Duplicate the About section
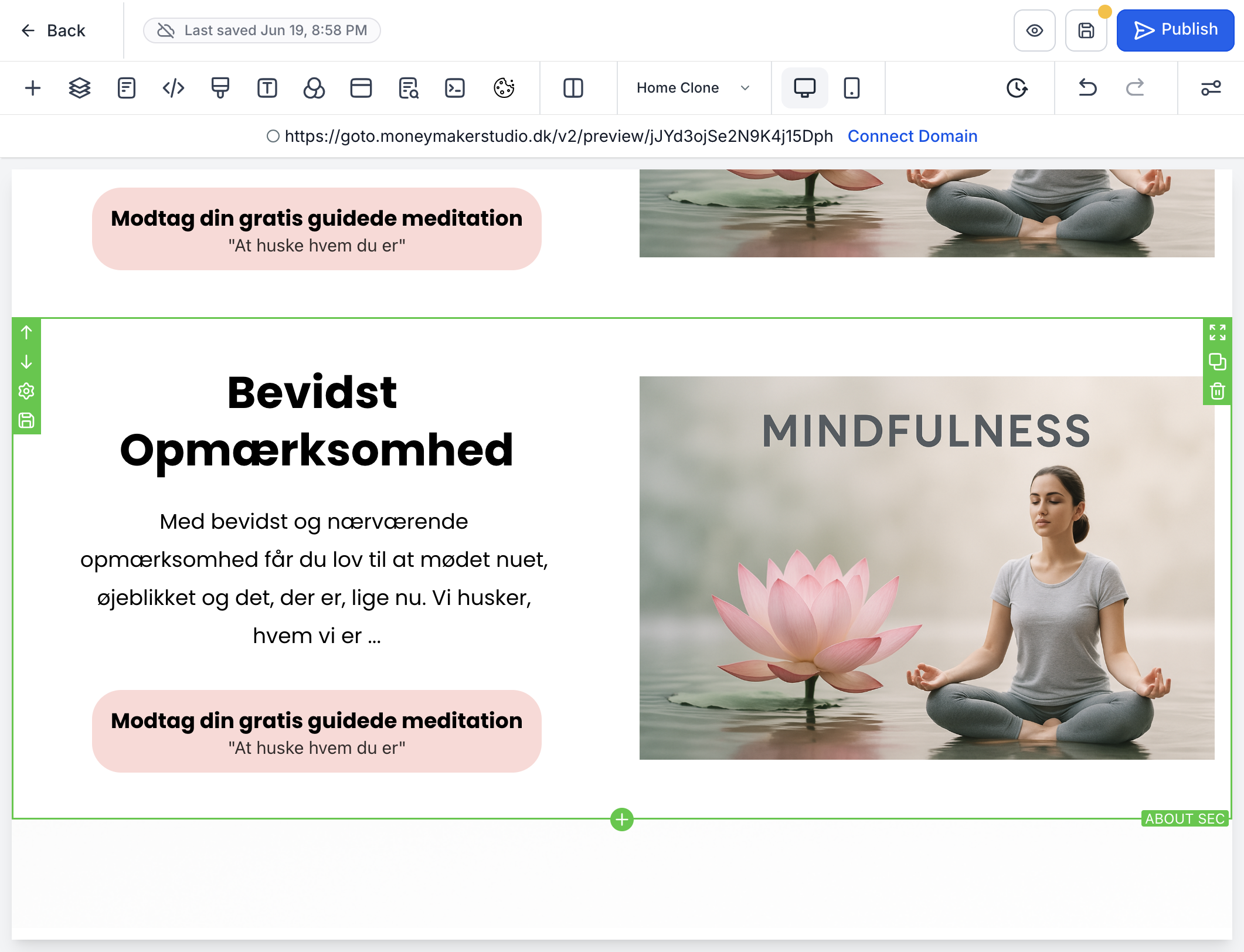 tap(1218, 362)
